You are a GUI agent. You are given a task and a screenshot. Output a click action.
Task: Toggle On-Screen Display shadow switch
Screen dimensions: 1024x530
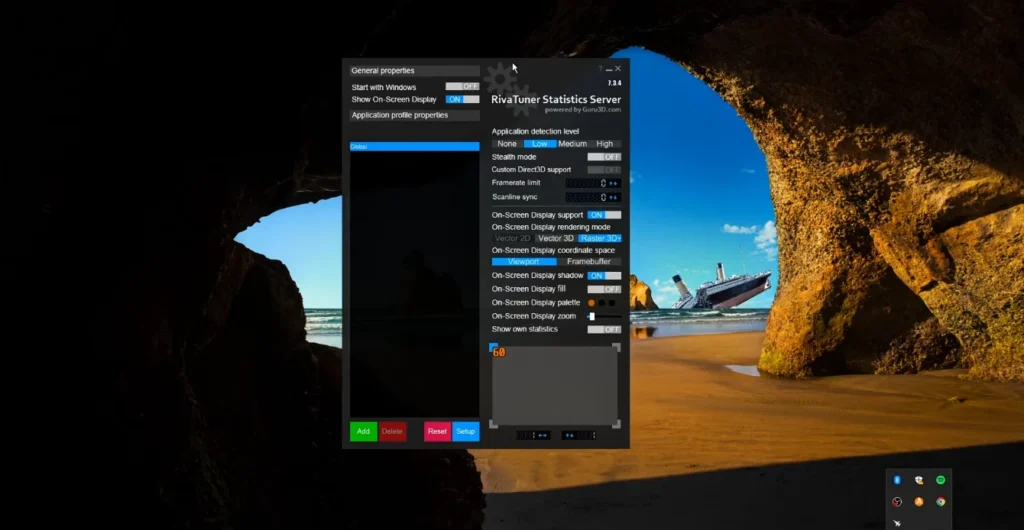tap(604, 275)
